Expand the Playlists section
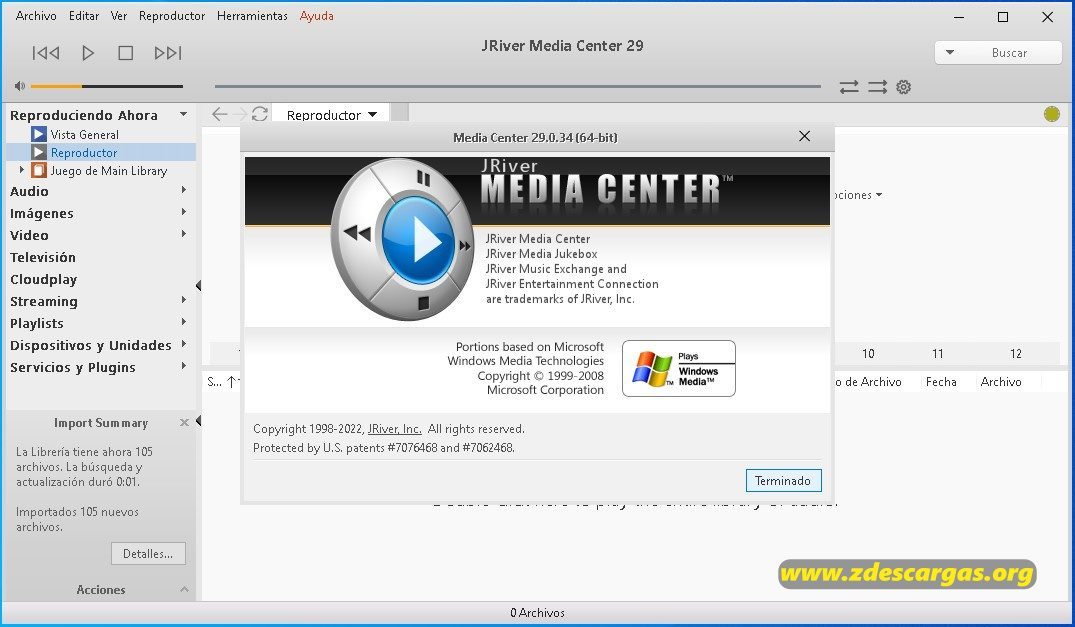Image resolution: width=1075 pixels, height=627 pixels. click(183, 321)
